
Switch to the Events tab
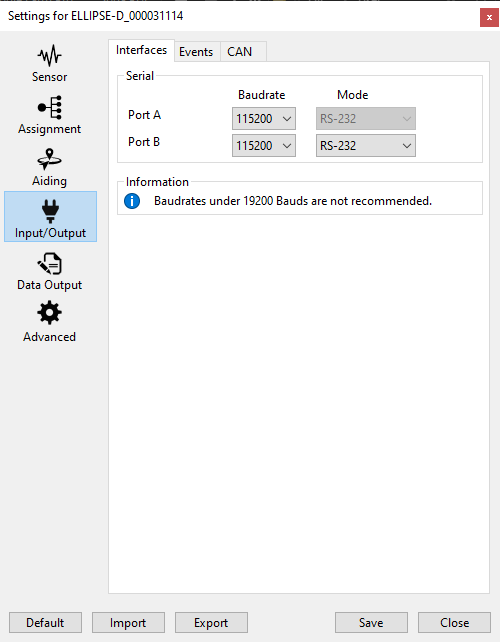[196, 52]
